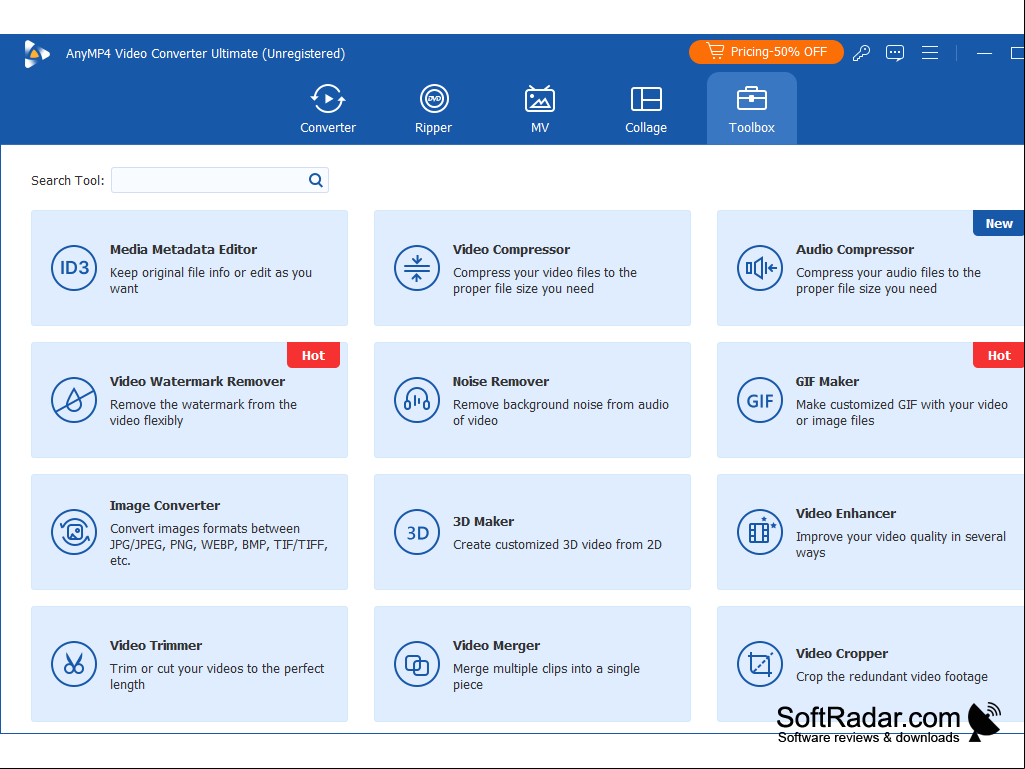1025x769 pixels.
Task: Focus the Search Tool input field
Action: (x=220, y=180)
